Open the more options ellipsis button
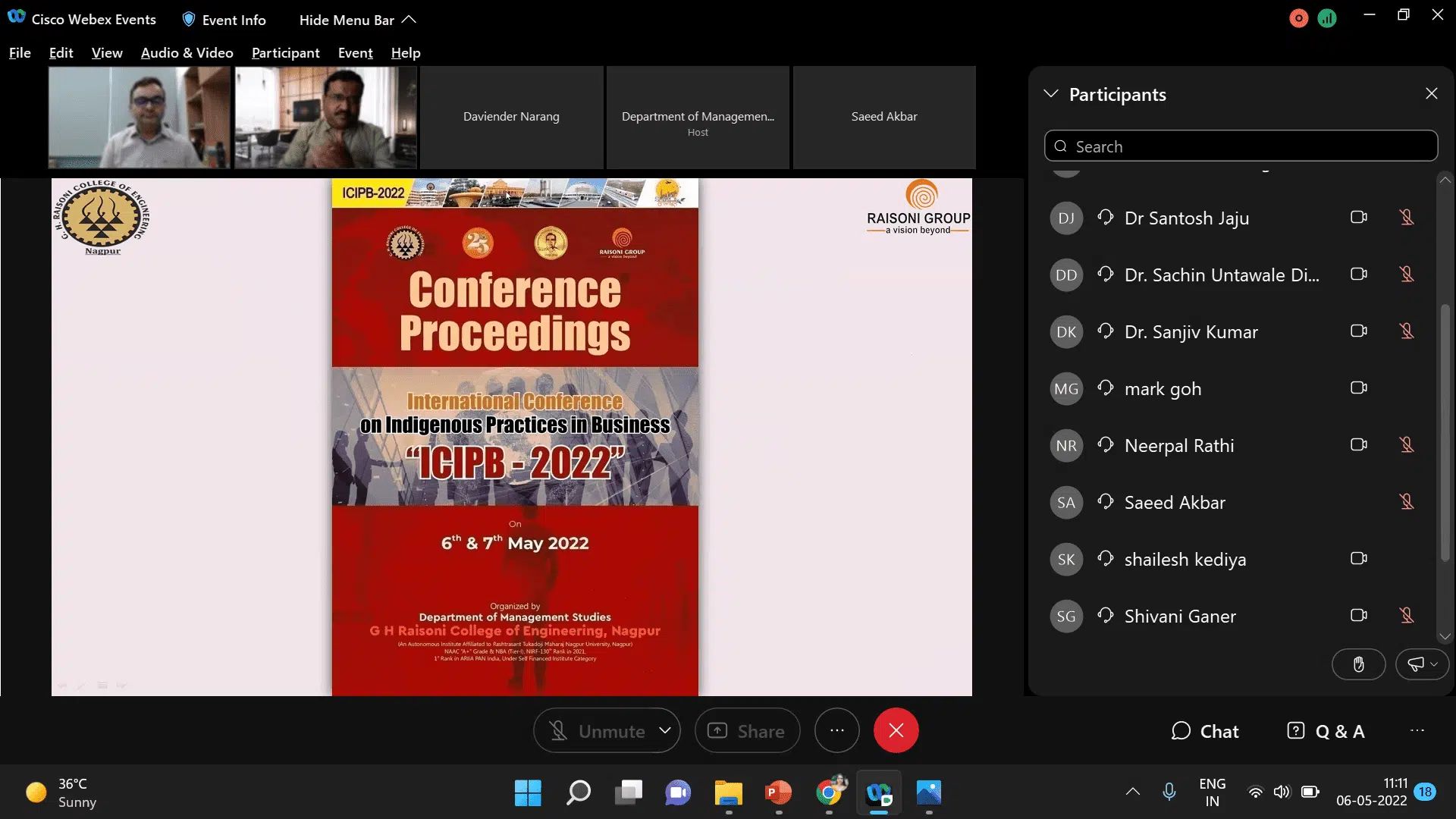 836,731
